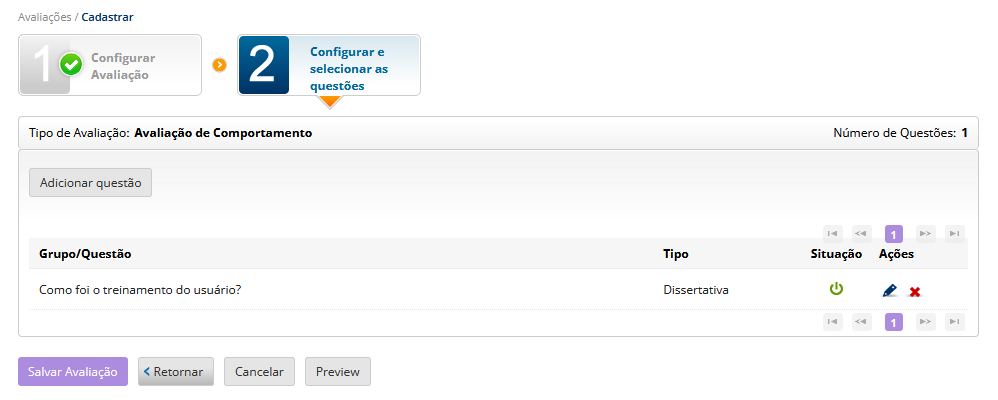The height and width of the screenshot is (400, 998).
Task: Select page 1 in the bottom paginator
Action: [x=894, y=322]
